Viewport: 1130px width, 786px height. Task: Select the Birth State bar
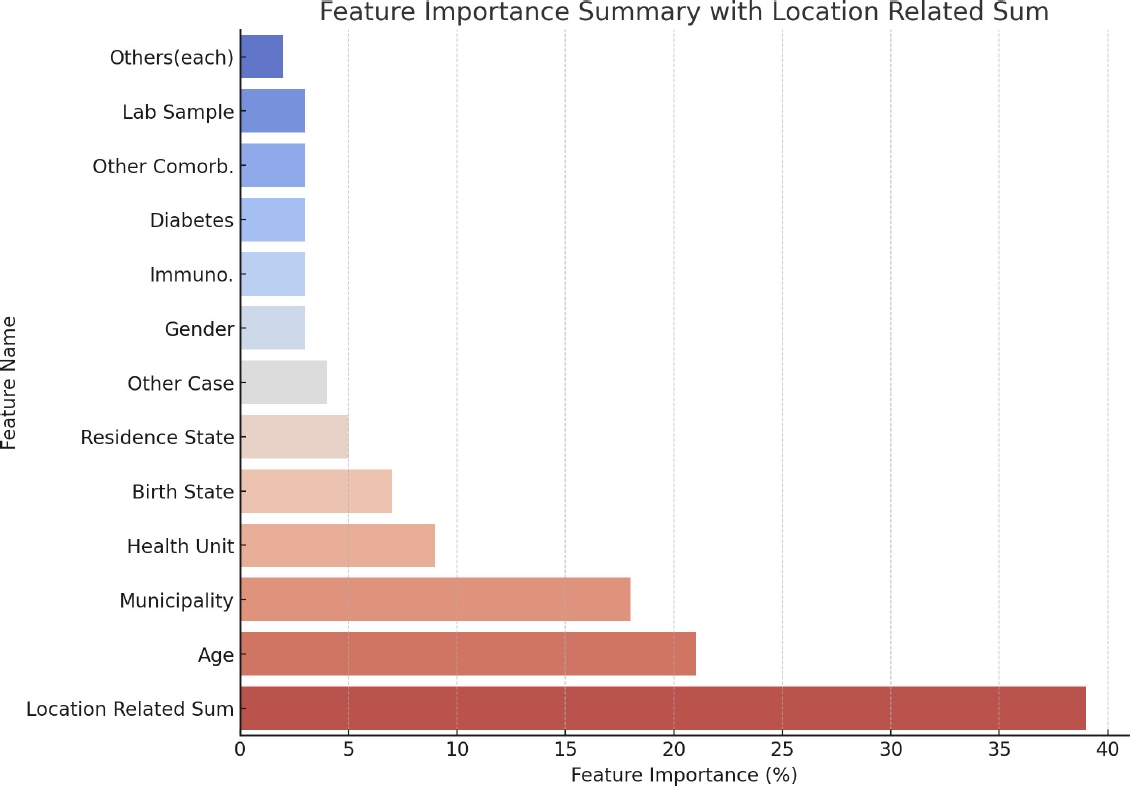tap(315, 491)
